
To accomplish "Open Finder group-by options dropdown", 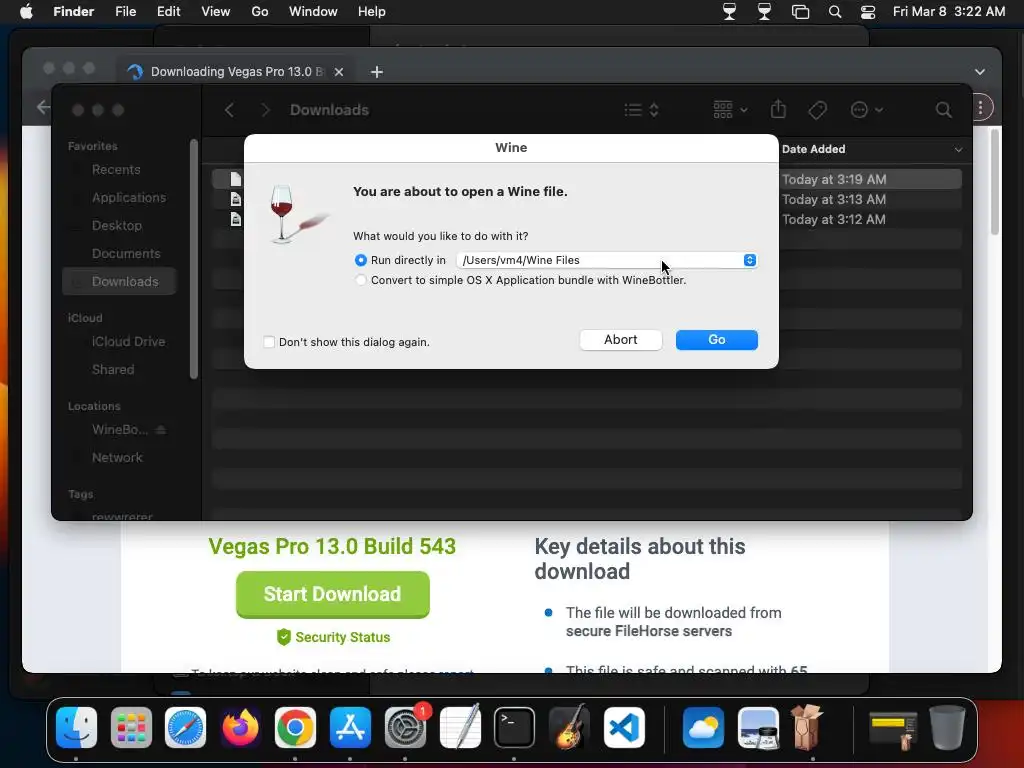I will pos(730,110).
